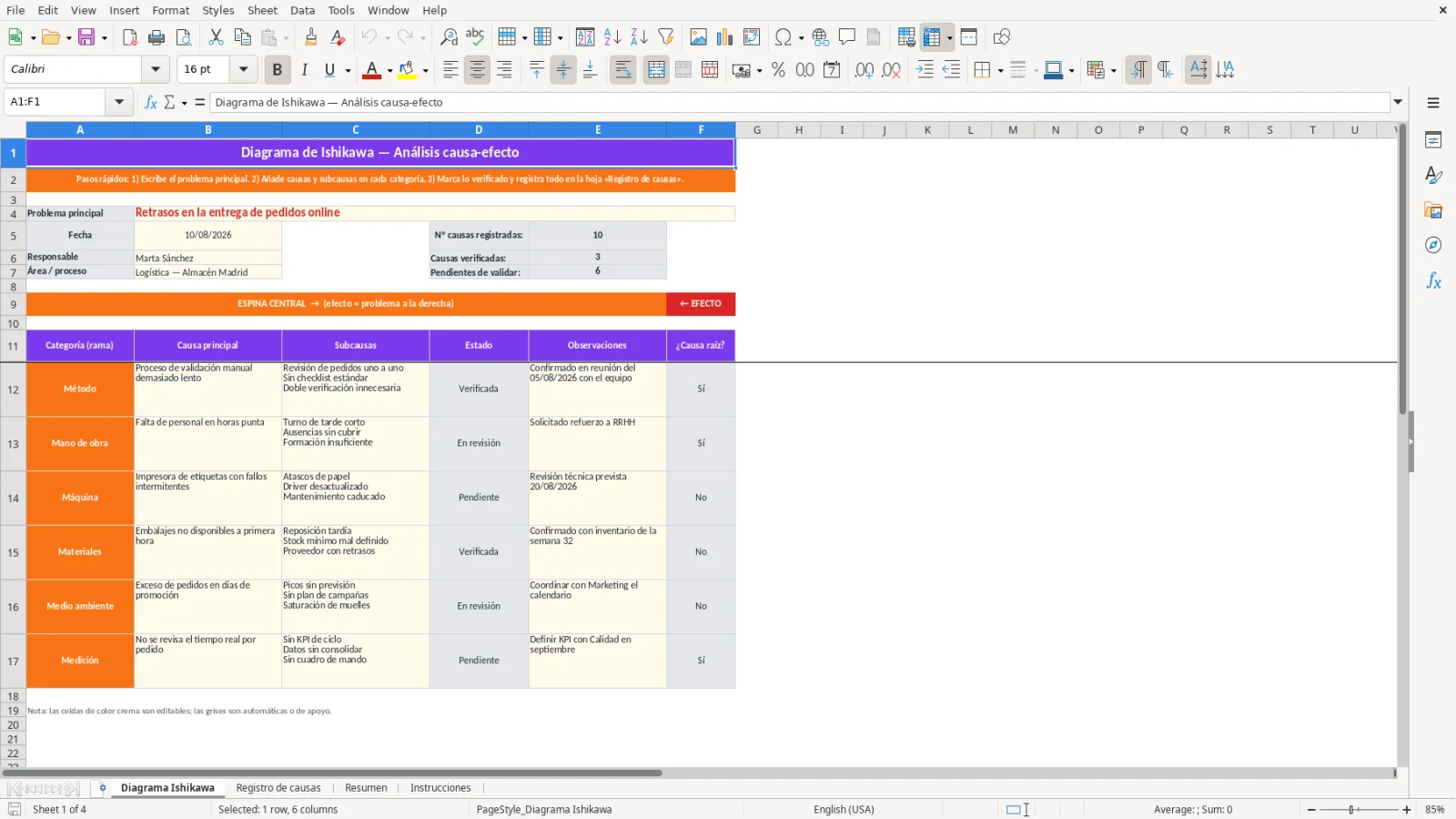Click the Print icon in toolbar
1456x819 pixels.
click(x=157, y=37)
